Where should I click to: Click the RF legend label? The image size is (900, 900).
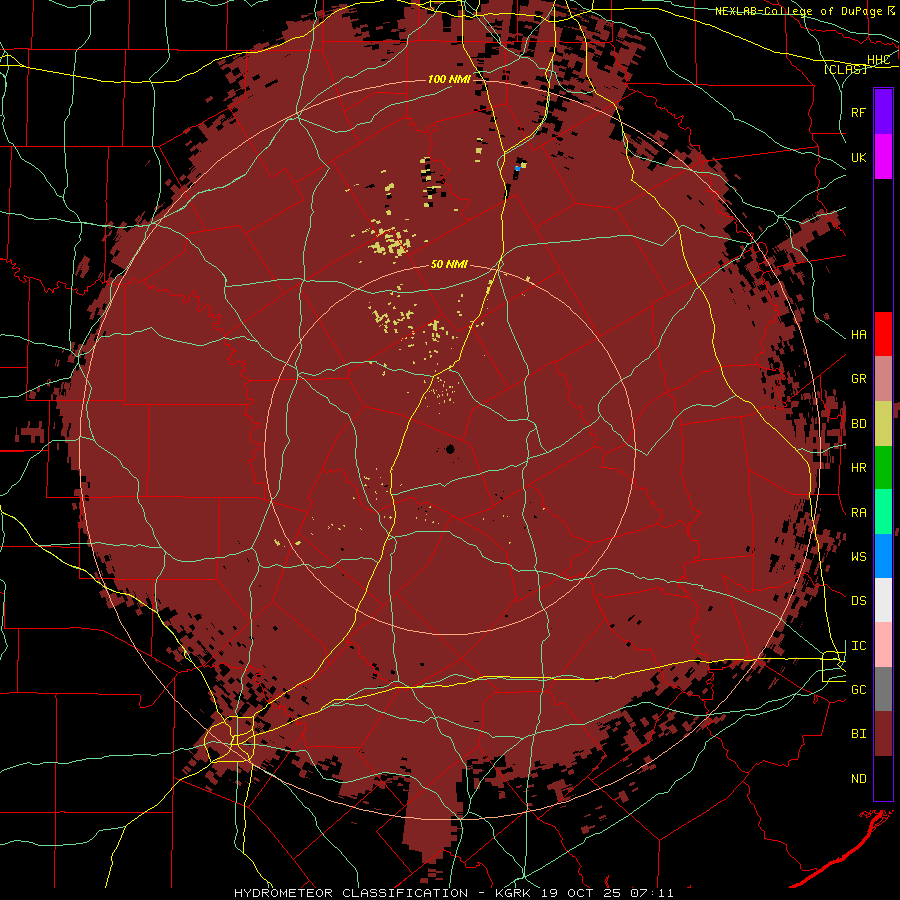[x=858, y=112]
